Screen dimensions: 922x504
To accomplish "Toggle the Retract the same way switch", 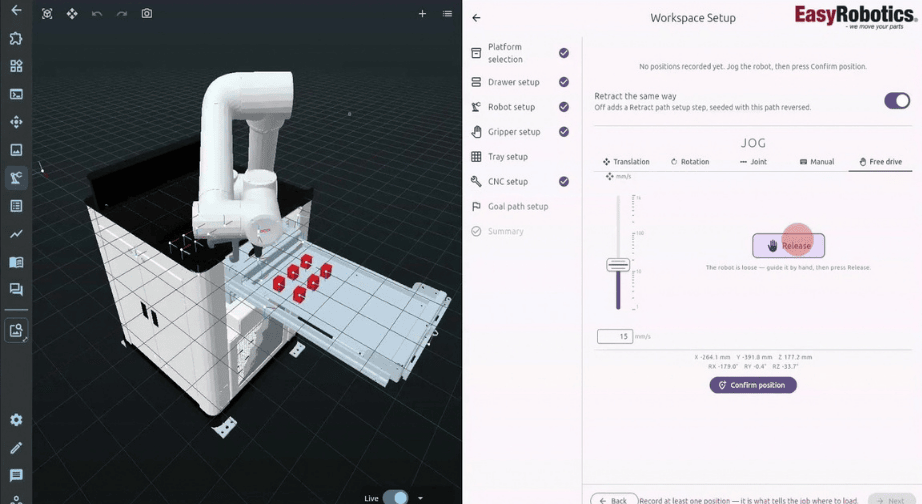I will point(897,101).
